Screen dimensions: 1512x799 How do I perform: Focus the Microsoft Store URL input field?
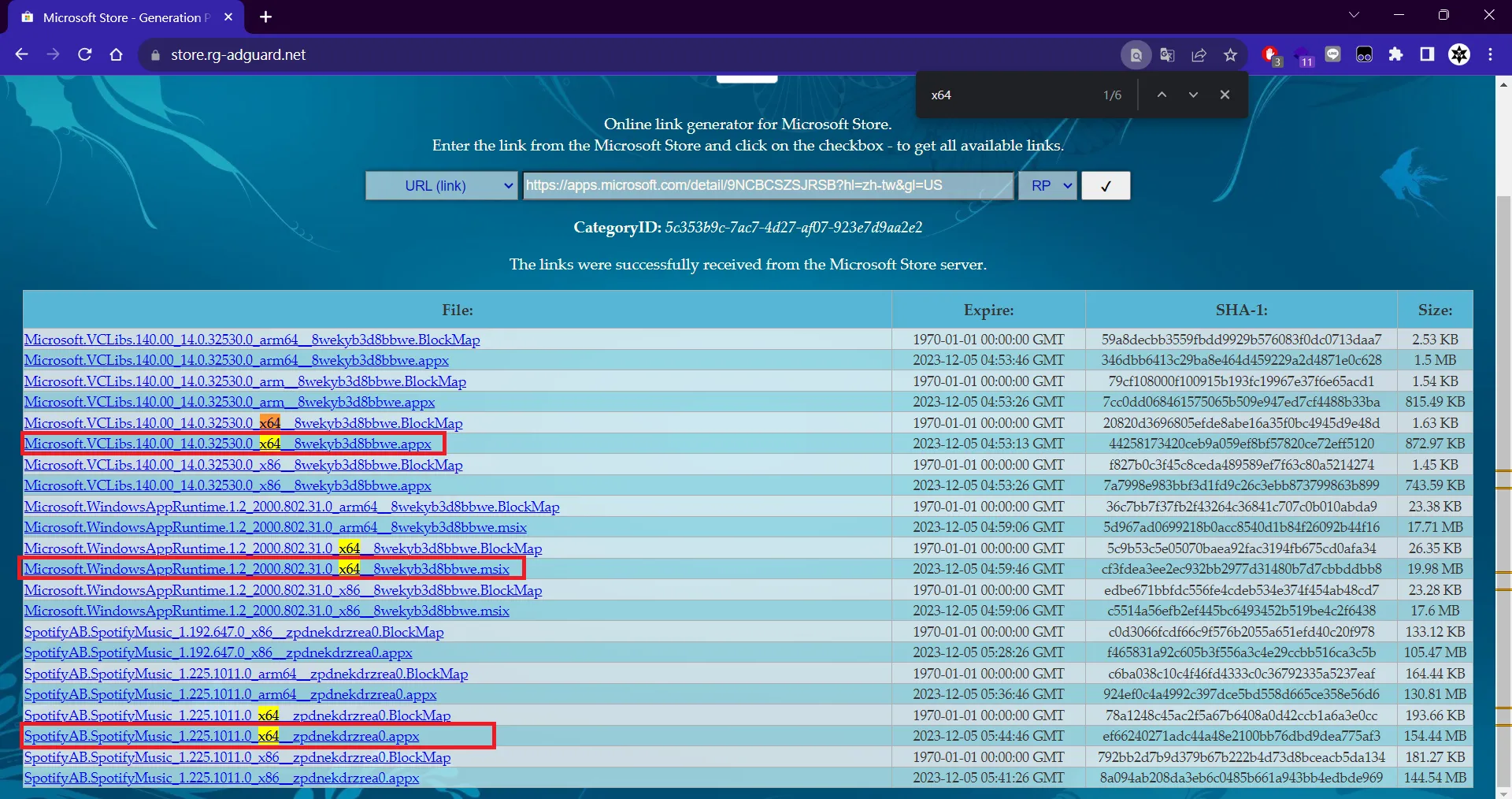[x=768, y=186]
